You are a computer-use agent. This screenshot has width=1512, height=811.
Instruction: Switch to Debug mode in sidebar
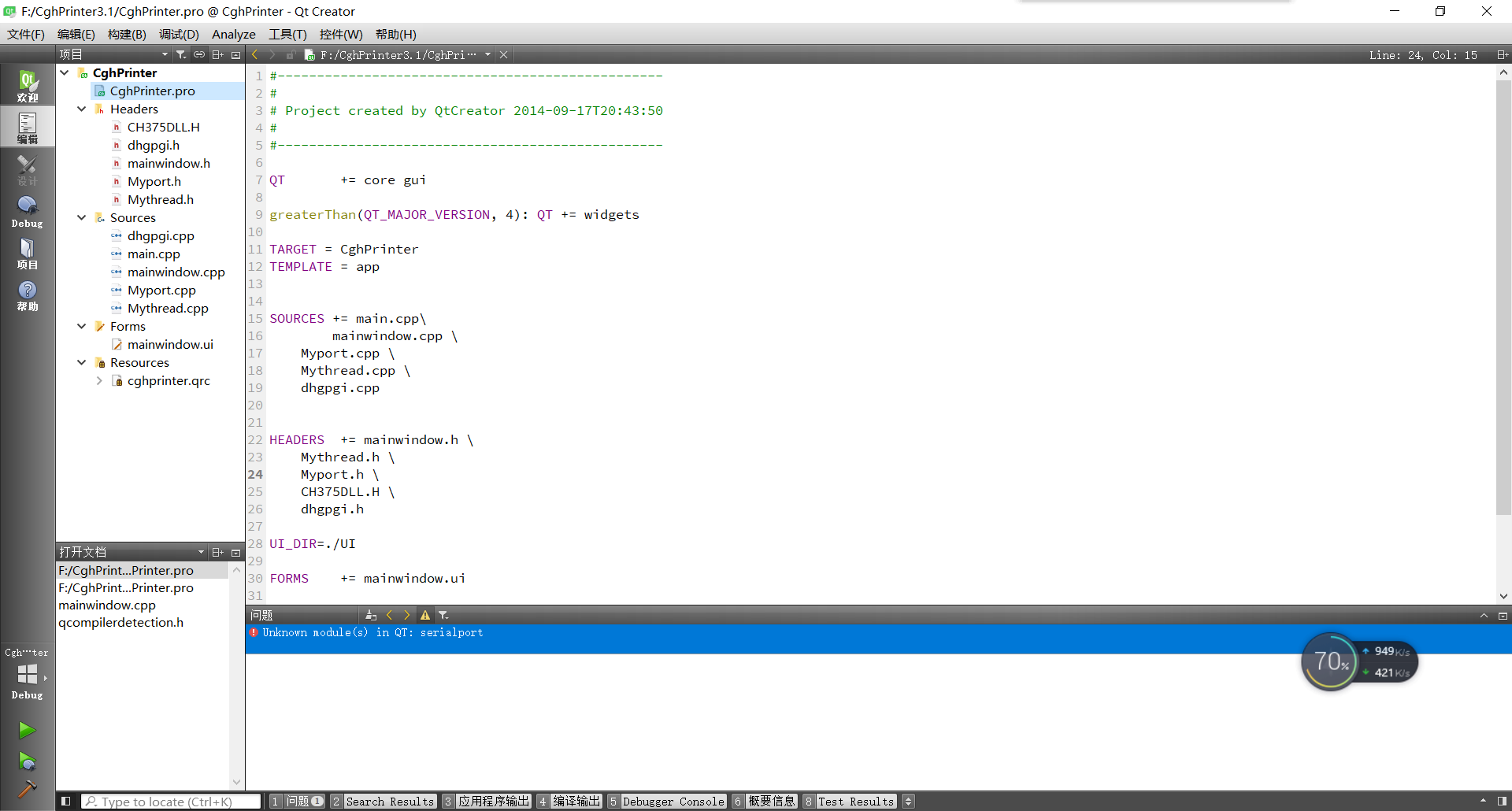27,210
